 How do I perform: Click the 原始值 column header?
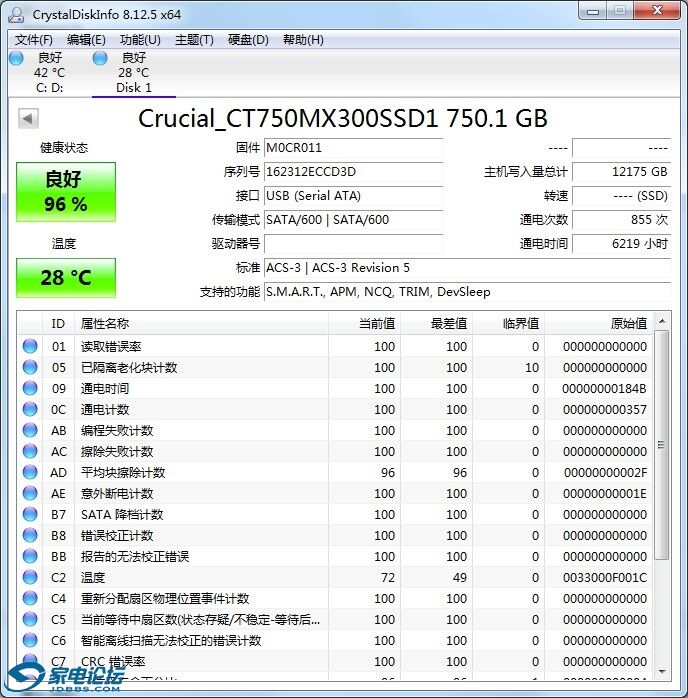(599, 324)
